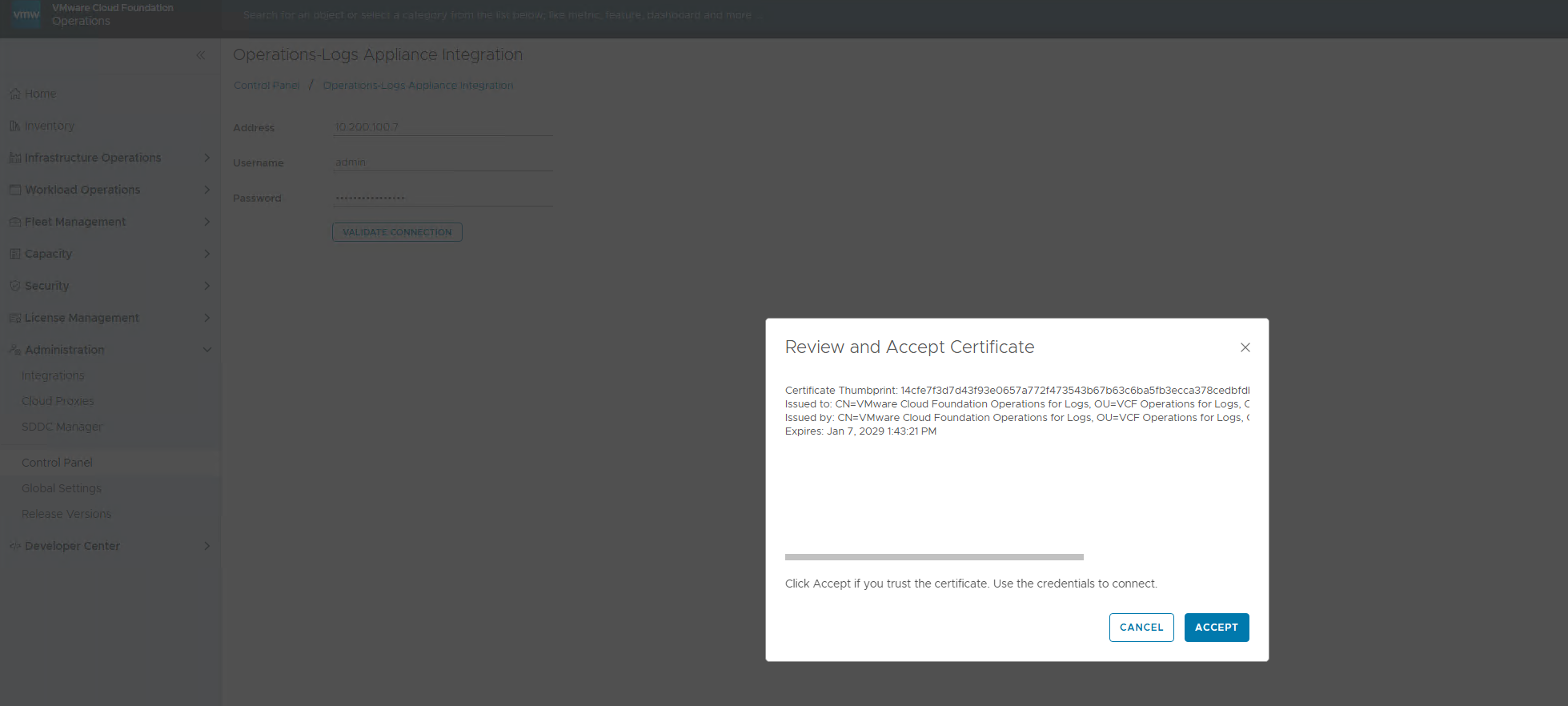Screen dimensions: 1568x706
Task: Click the ACCEPT button in certificate dialog
Action: (1216, 628)
